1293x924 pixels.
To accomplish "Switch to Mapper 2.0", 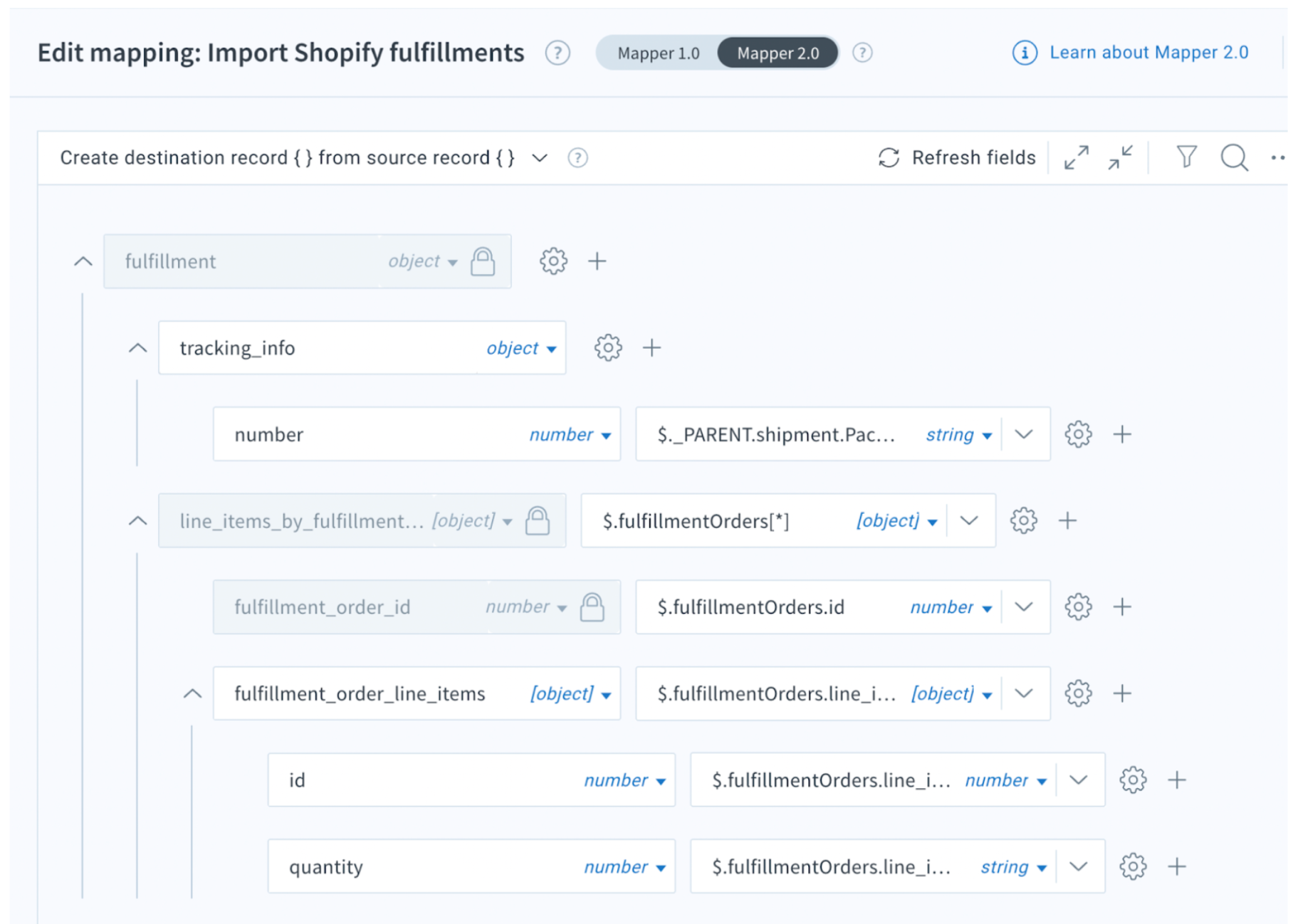I will pyautogui.click(x=778, y=53).
